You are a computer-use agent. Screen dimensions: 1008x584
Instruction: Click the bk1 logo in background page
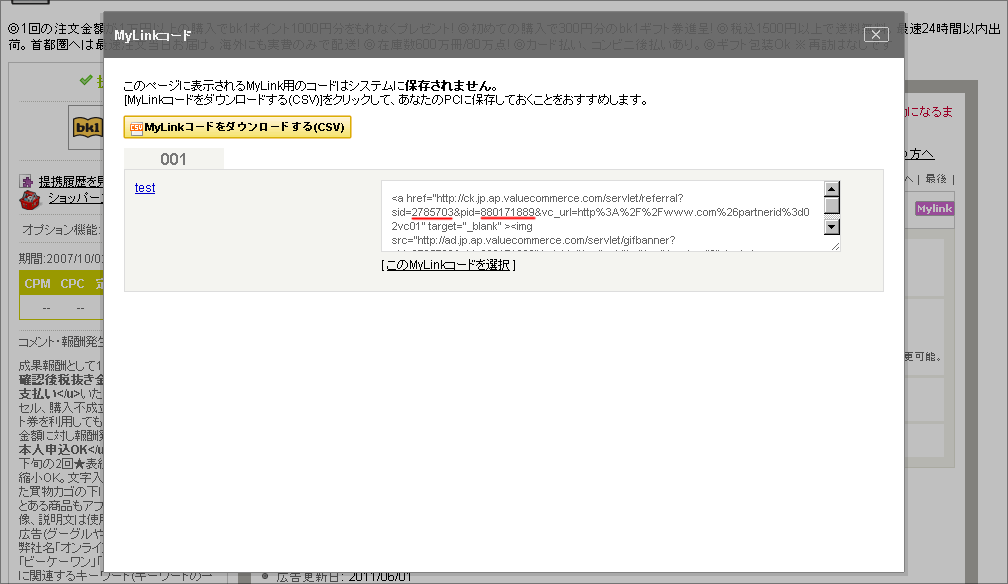[x=87, y=127]
